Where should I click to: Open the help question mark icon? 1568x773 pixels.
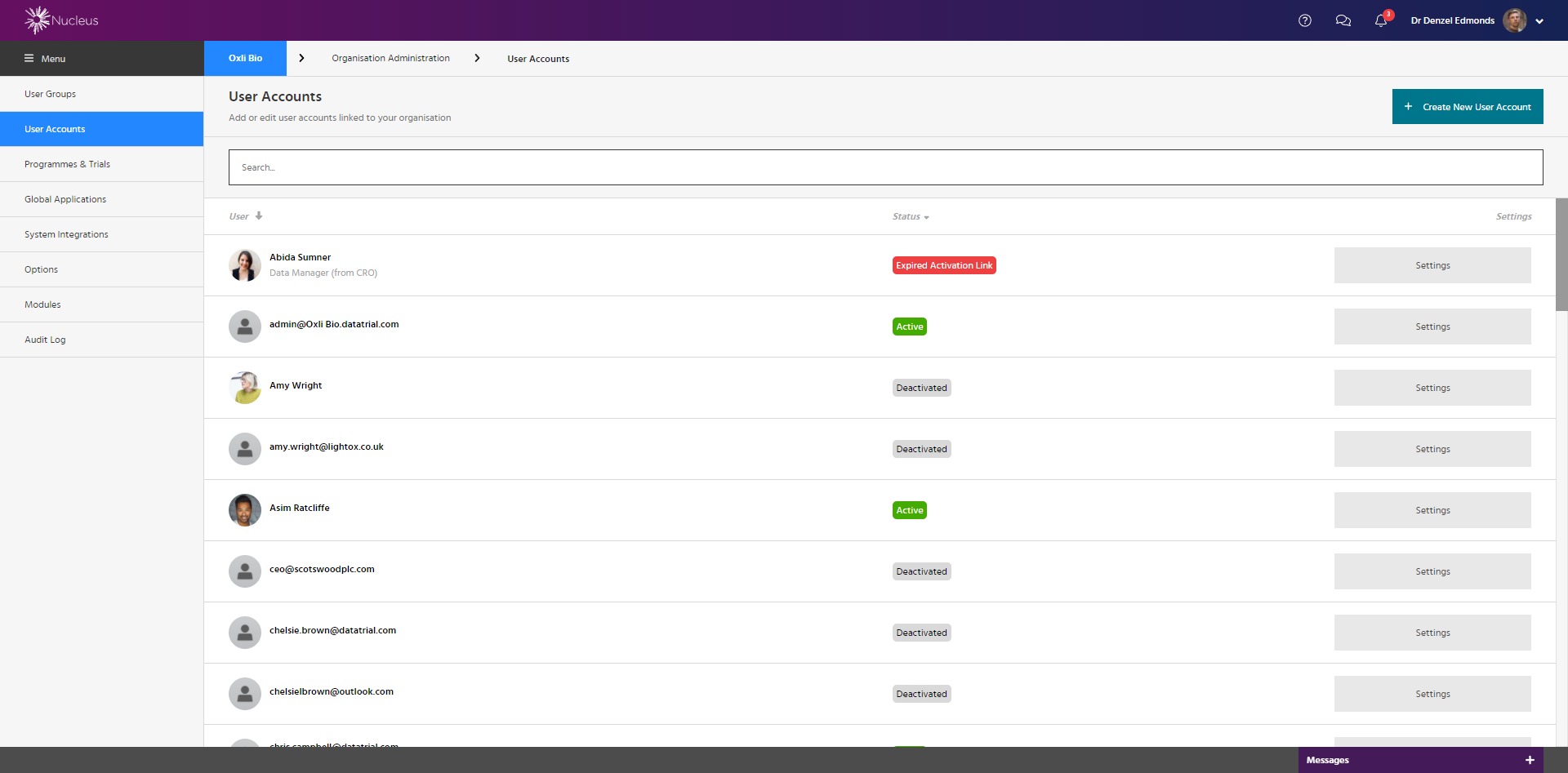1305,20
